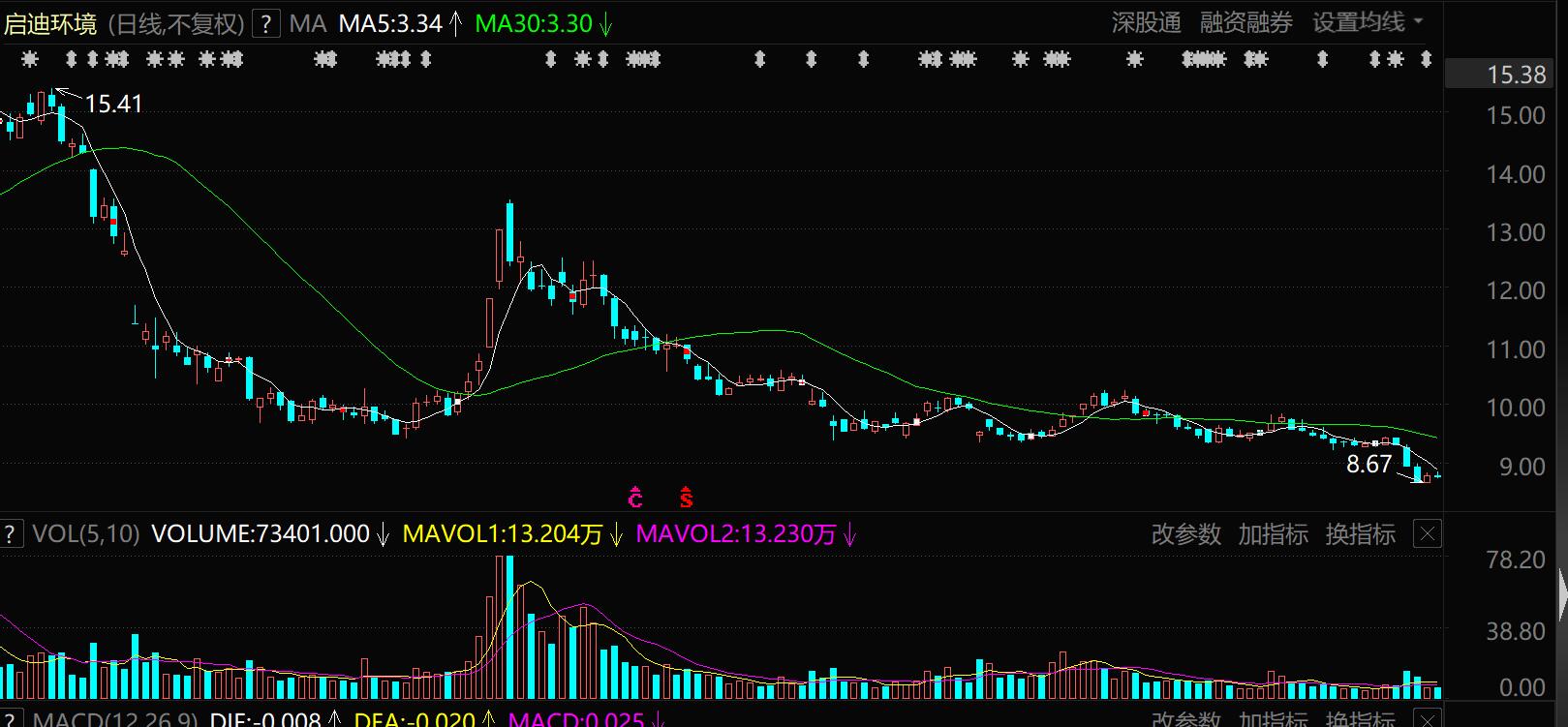This screenshot has width=1568, height=727.
Task: Click the yellow MAVOL1 label
Action: click(502, 534)
